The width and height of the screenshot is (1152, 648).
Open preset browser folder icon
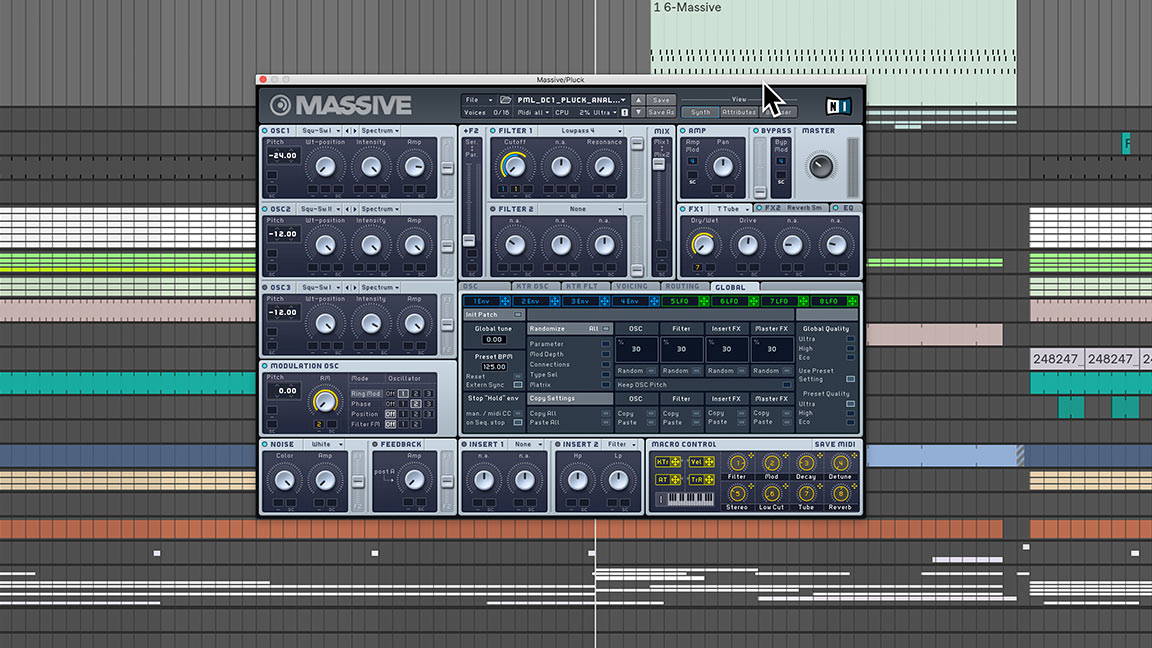[x=505, y=100]
